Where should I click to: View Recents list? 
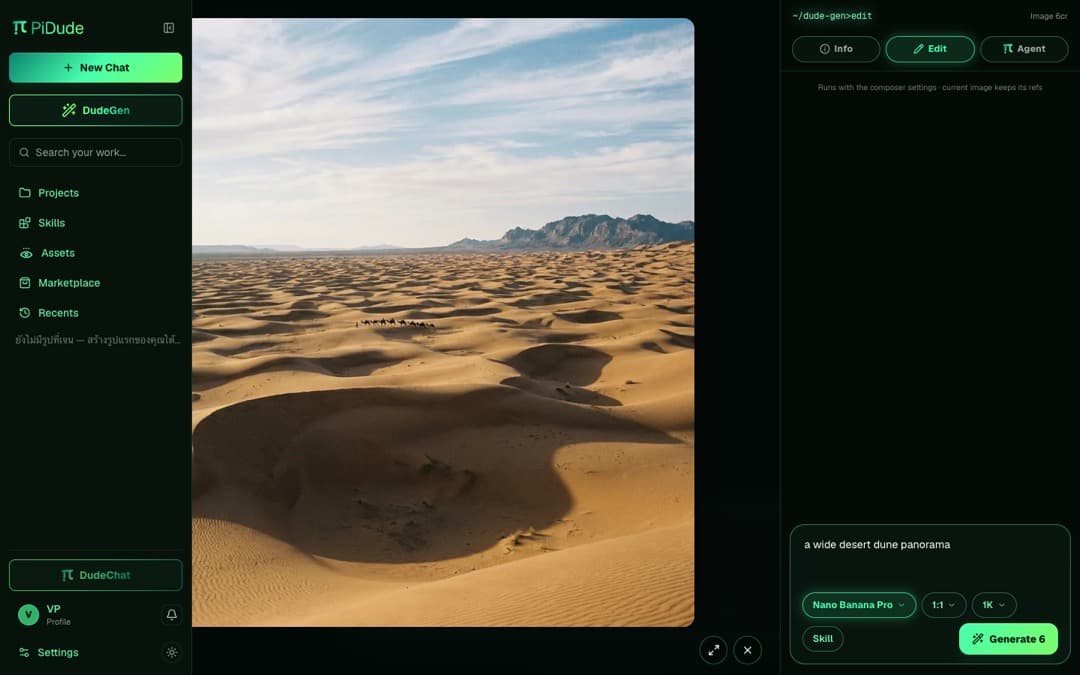click(49, 313)
